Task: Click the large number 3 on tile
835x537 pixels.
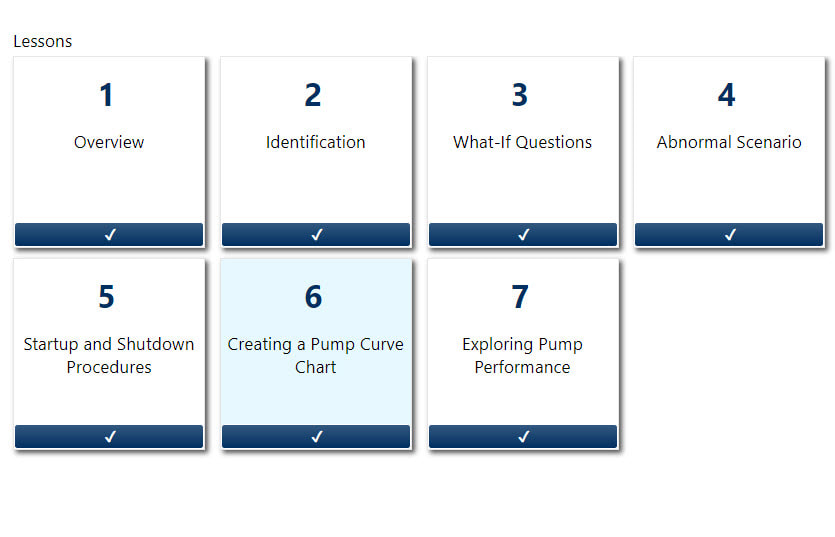Action: pos(520,96)
